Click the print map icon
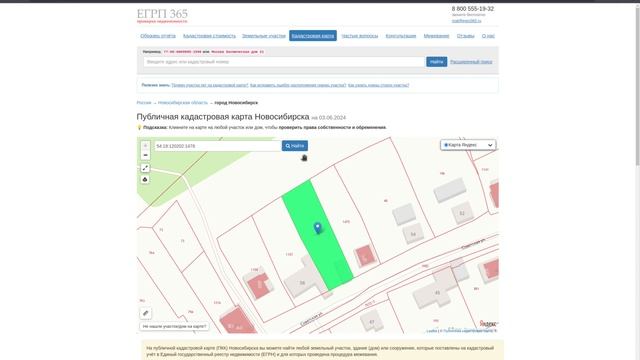The height and width of the screenshot is (360, 640). (x=145, y=180)
